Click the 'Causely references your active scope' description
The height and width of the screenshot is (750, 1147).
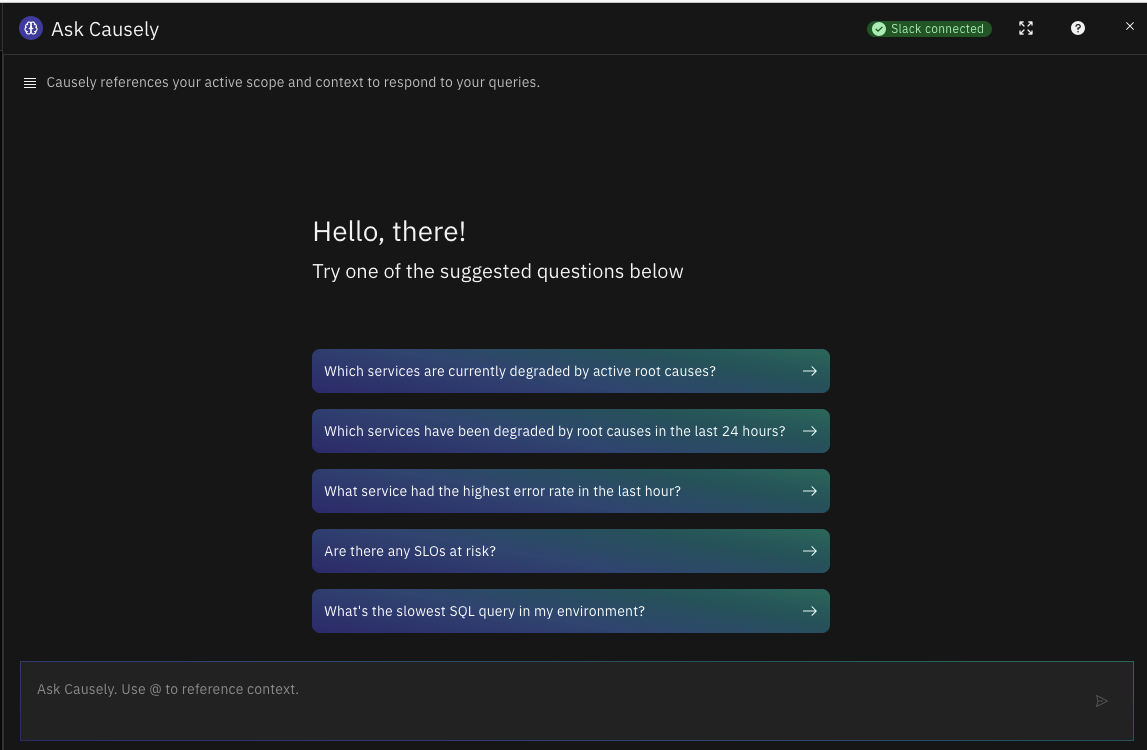pyautogui.click(x=293, y=83)
